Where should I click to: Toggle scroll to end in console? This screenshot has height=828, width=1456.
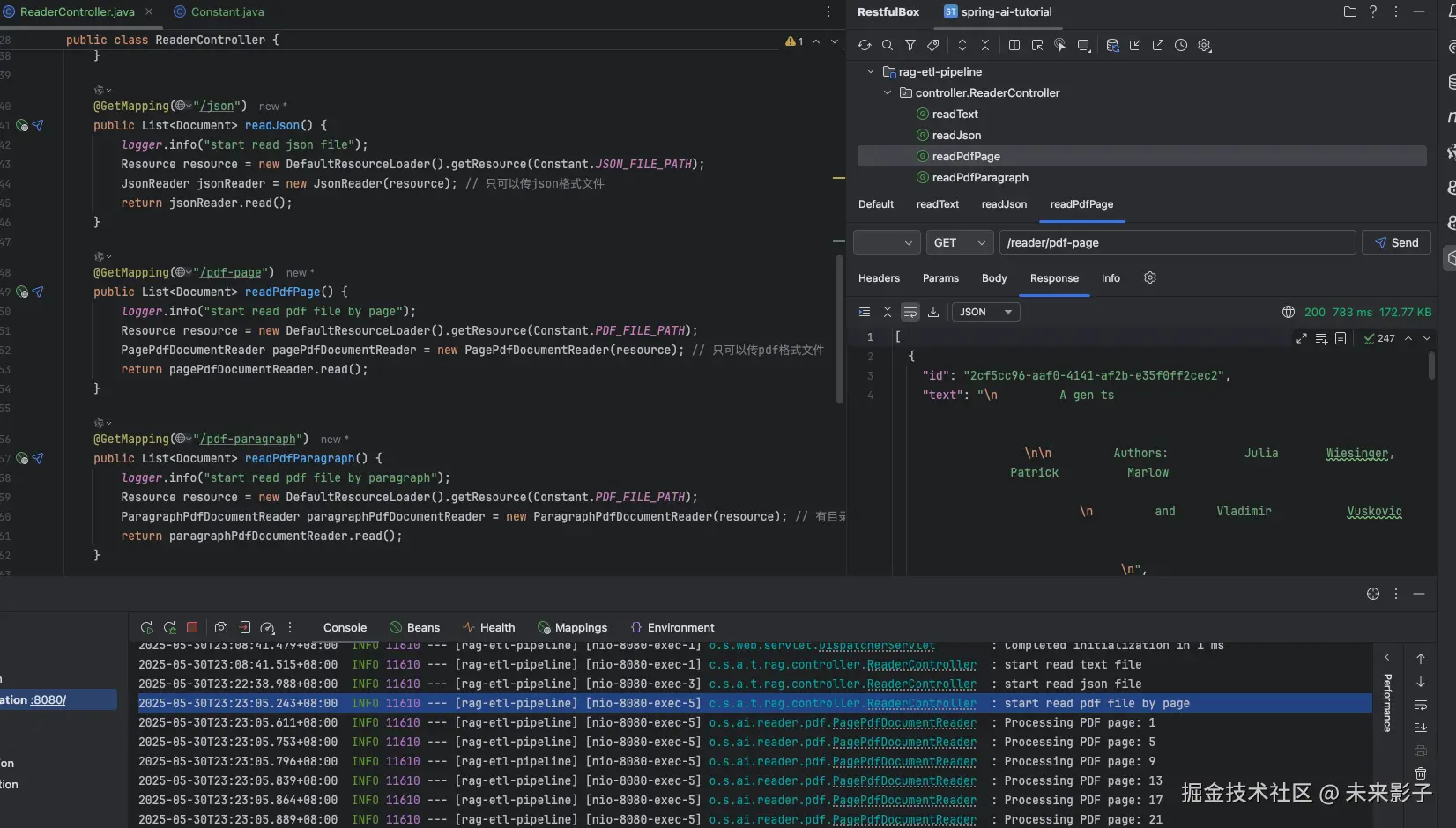(1421, 728)
